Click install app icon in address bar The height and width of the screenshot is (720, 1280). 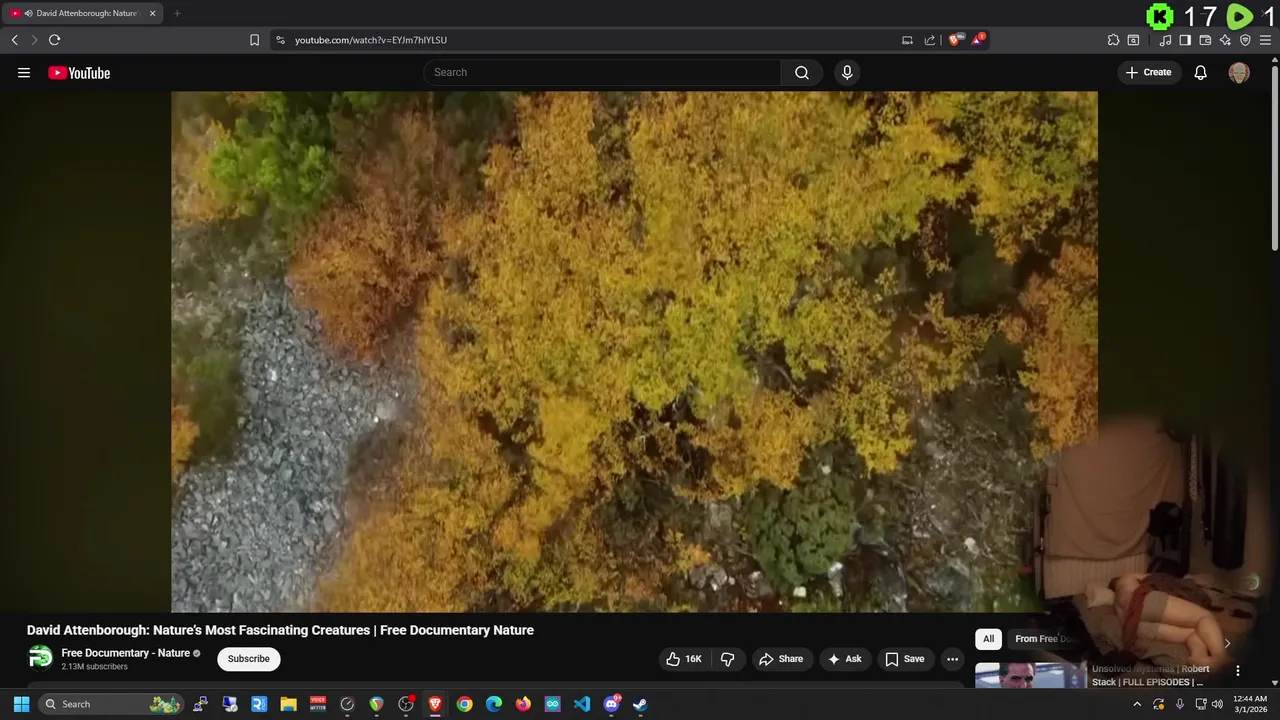pos(907,40)
